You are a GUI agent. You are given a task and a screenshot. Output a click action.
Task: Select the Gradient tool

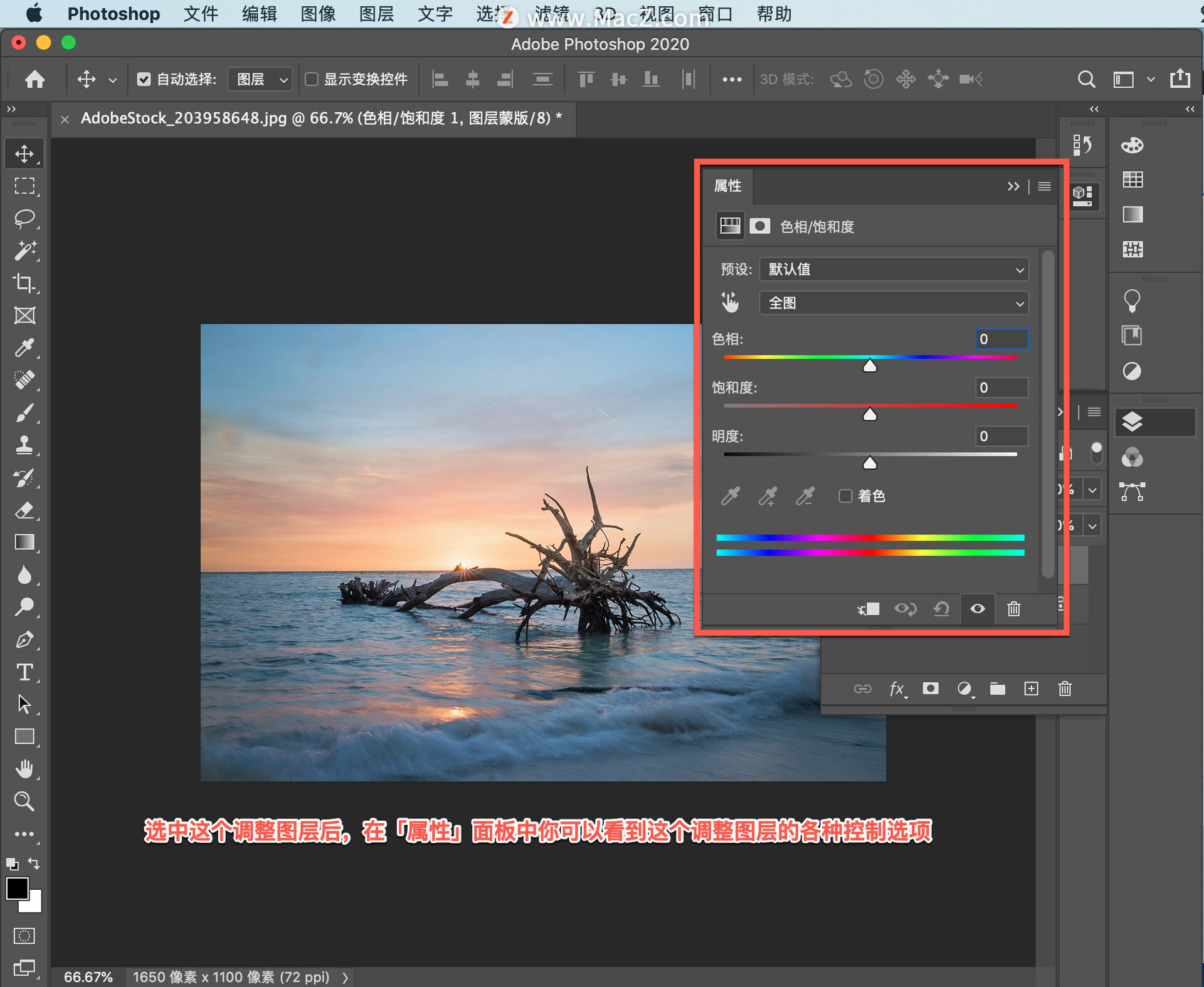click(24, 542)
